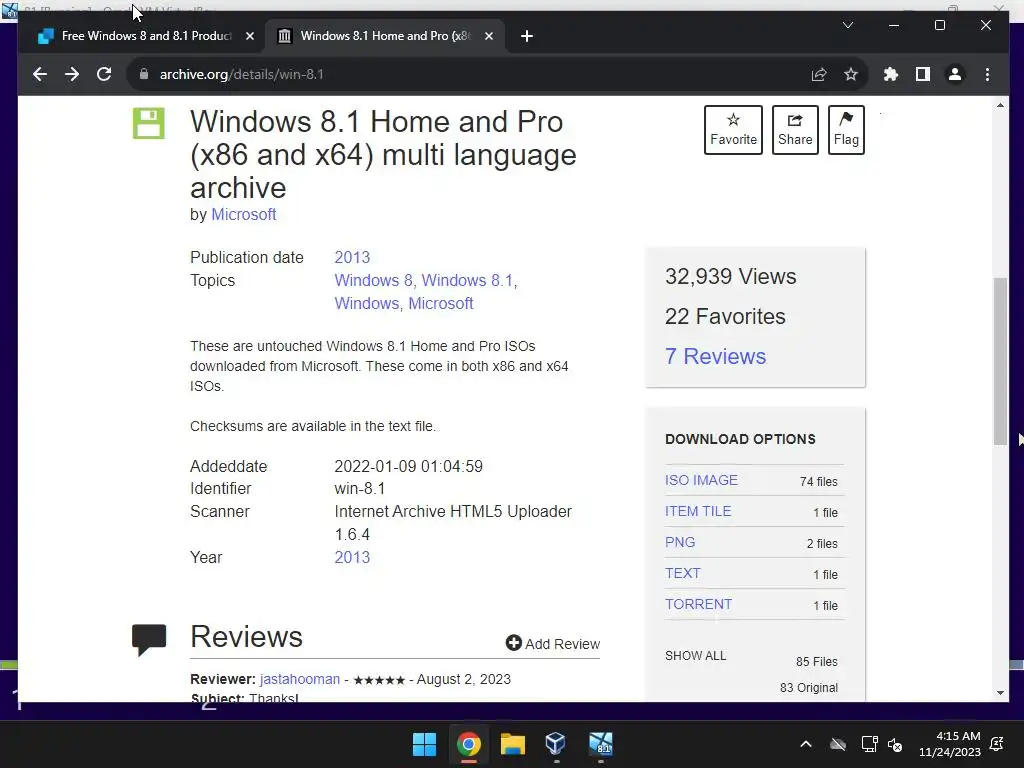Open the Publication date 2013 link
The width and height of the screenshot is (1024, 768).
(352, 257)
